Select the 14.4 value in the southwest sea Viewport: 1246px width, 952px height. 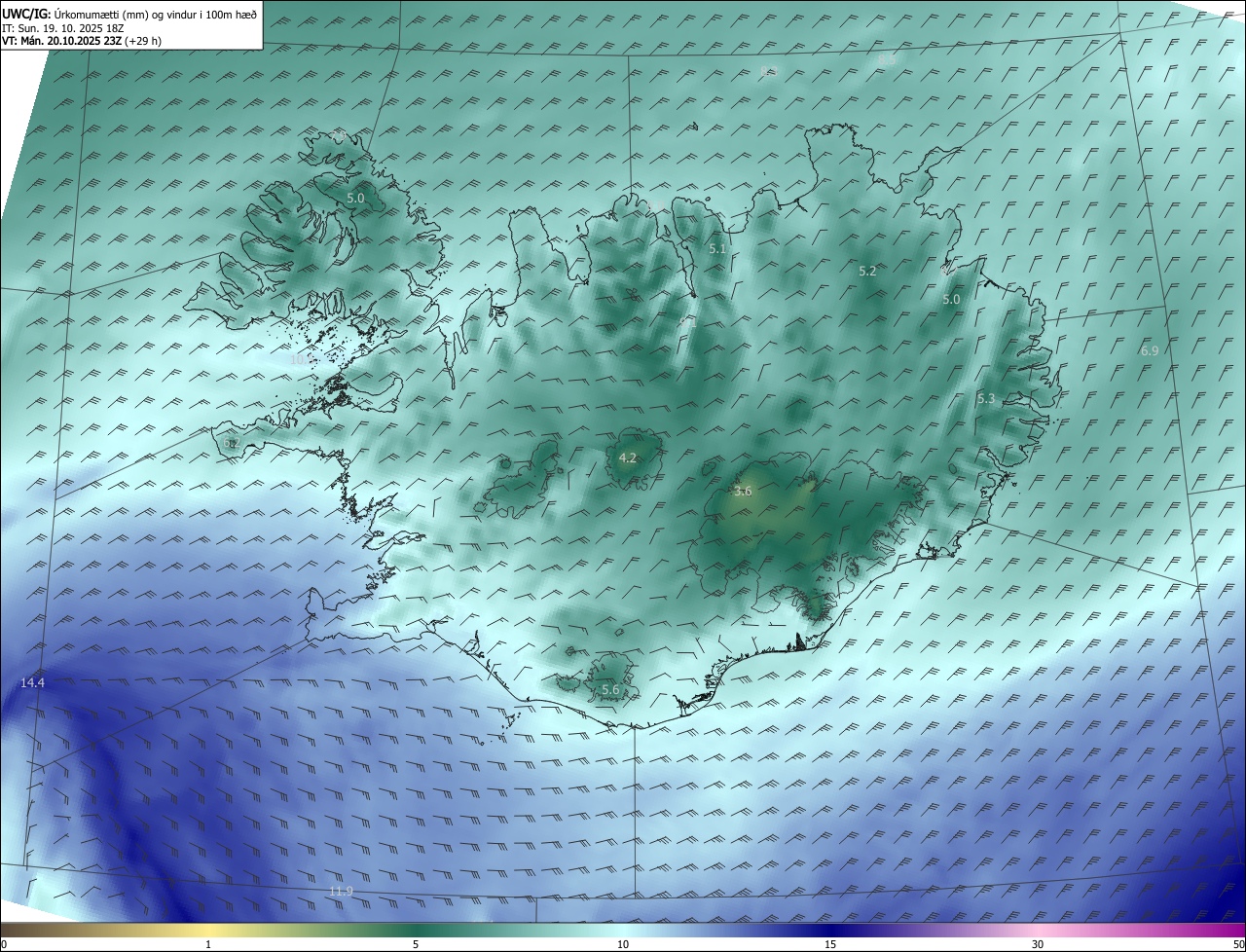tap(33, 682)
